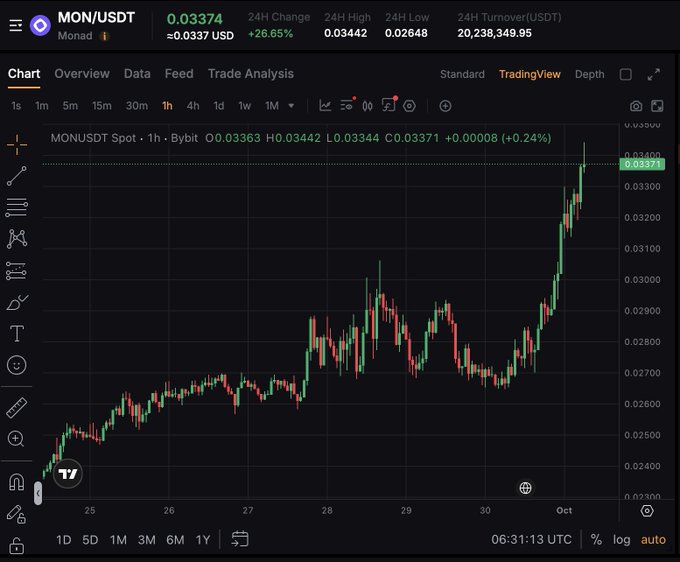Set date range to 6M

coord(175,540)
